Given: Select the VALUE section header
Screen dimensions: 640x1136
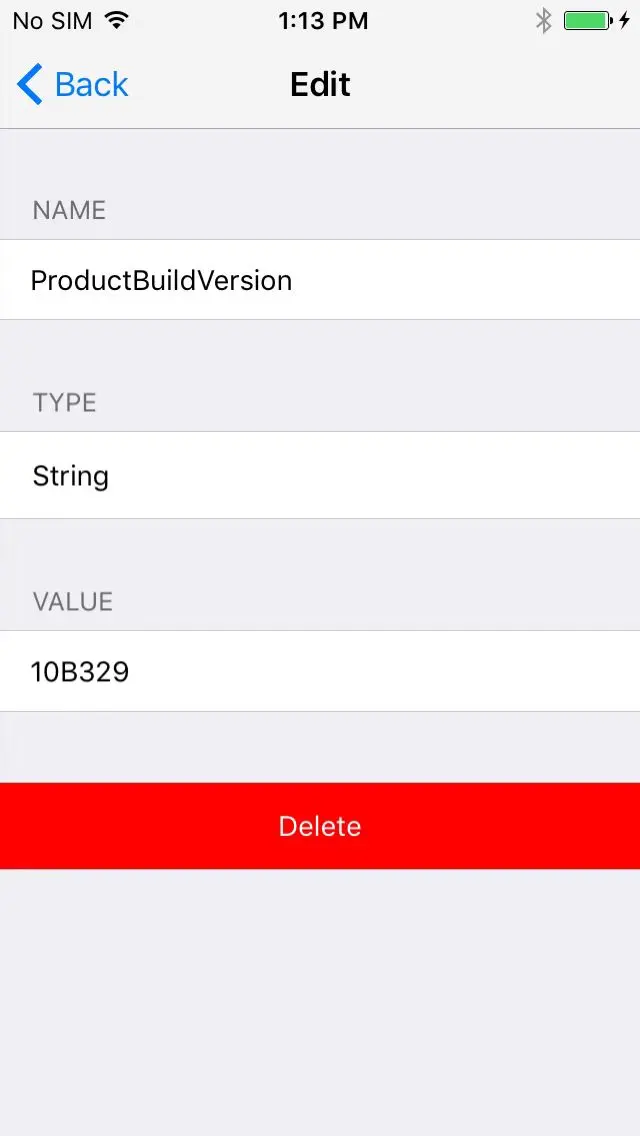Looking at the screenshot, I should 72,601.
